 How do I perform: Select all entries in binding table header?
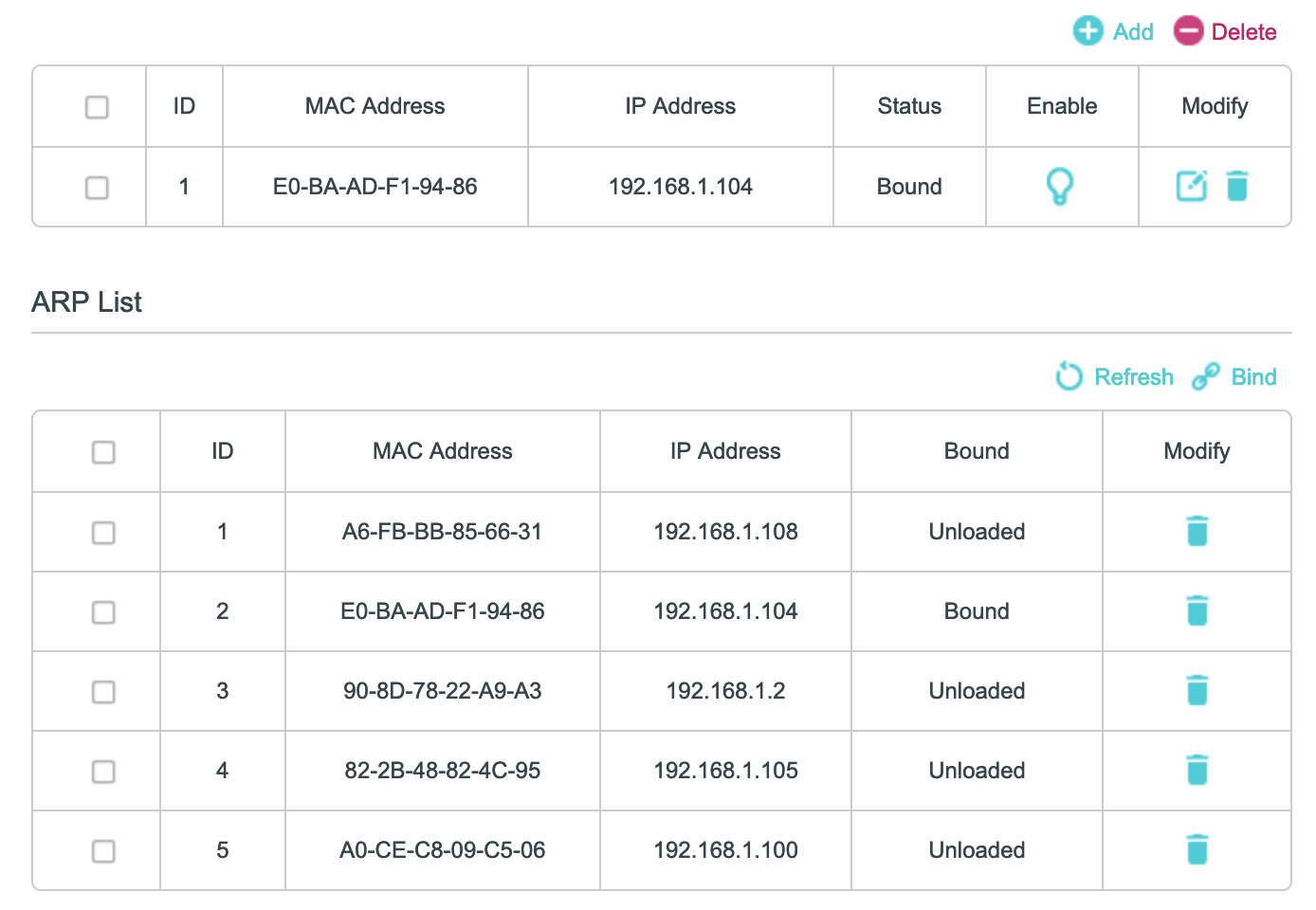coord(97,107)
